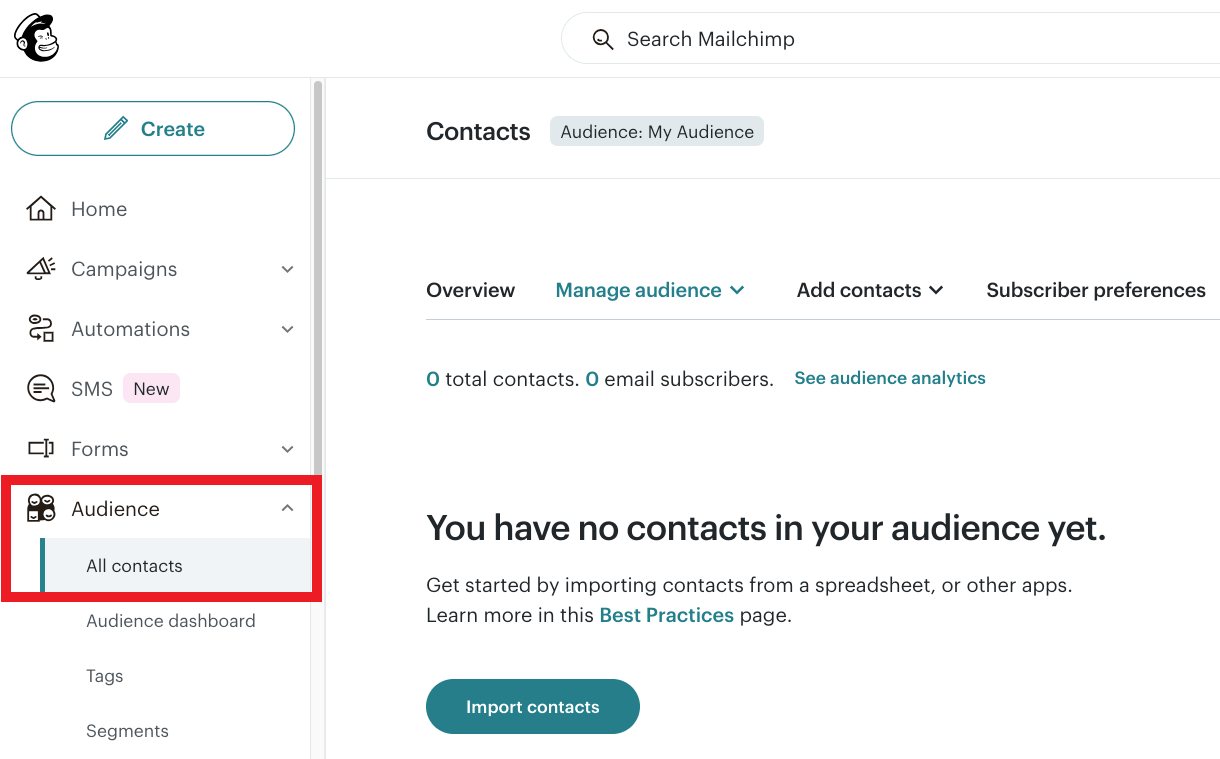
Task: Click the Import contacts button
Action: pyautogui.click(x=533, y=707)
